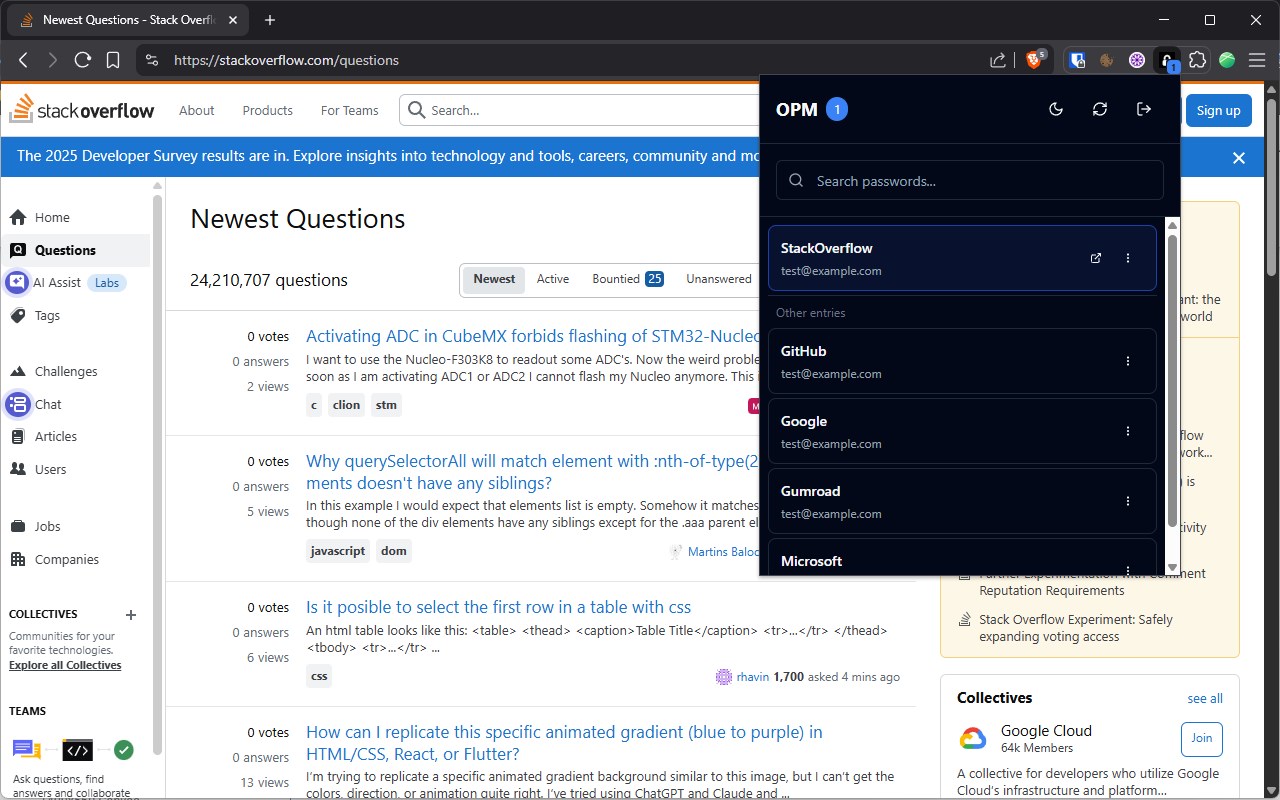Dismiss the Developer Survey banner

tap(1239, 158)
